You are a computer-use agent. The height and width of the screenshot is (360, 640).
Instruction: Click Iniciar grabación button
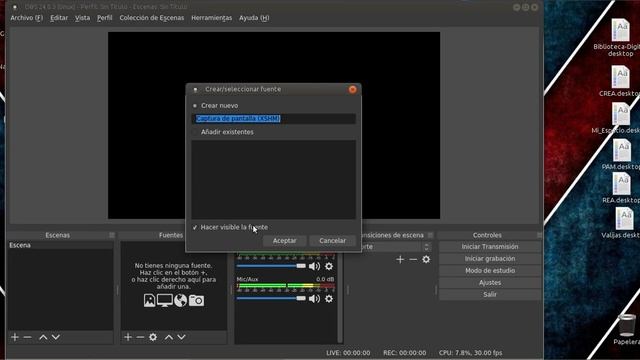[490, 259]
